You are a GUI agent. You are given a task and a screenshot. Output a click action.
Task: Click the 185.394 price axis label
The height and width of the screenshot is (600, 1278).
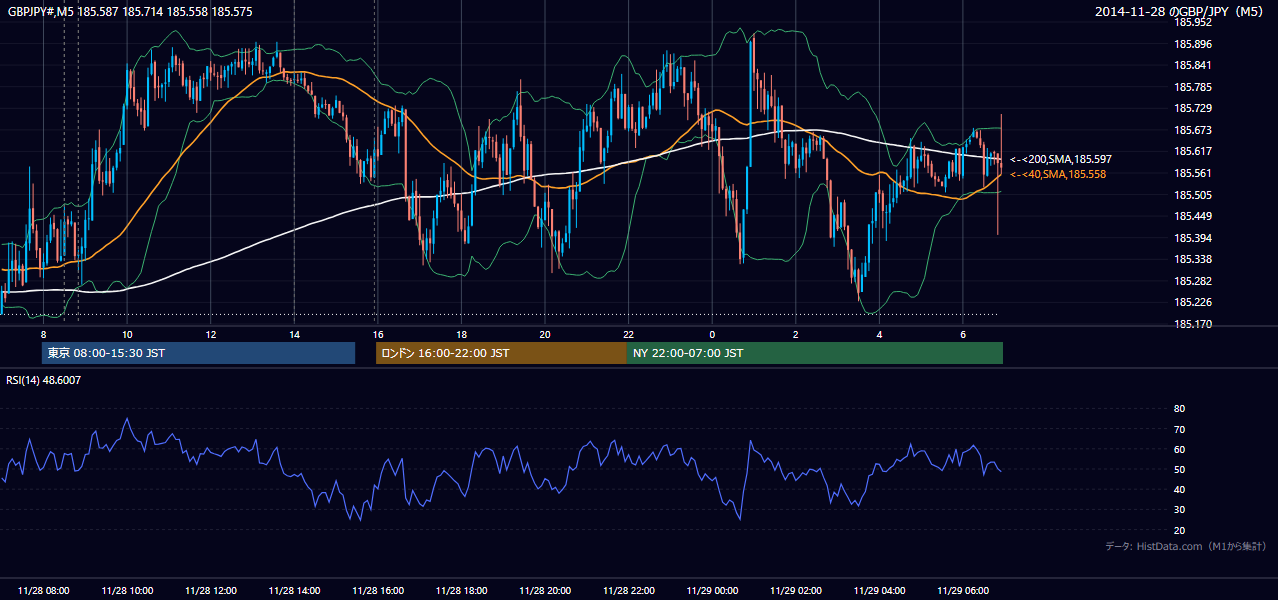coord(1193,238)
